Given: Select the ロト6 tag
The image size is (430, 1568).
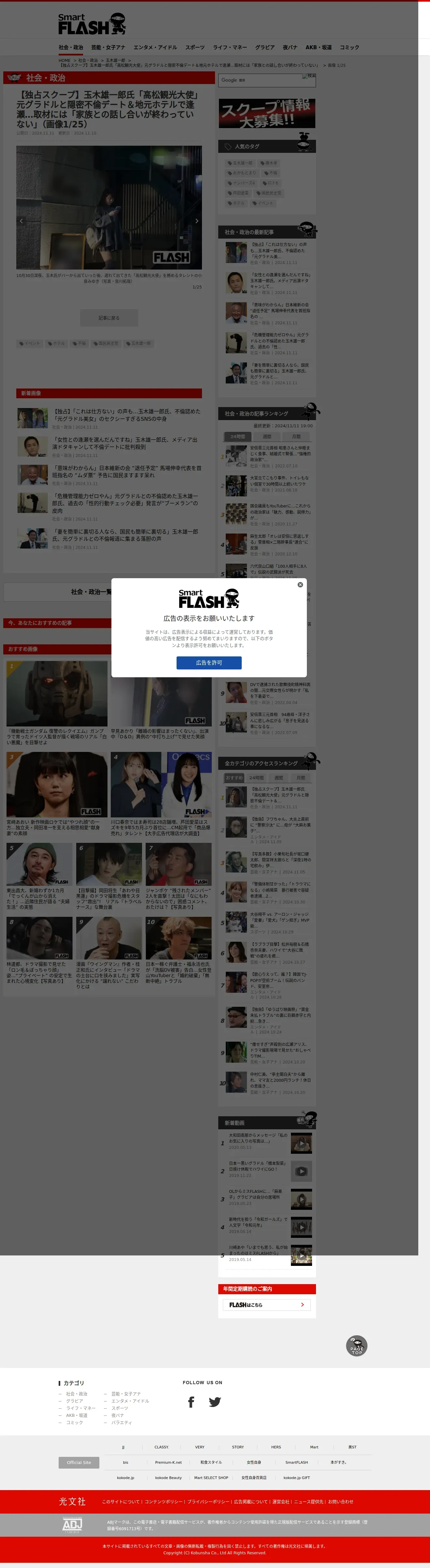Looking at the screenshot, I should point(271,183).
